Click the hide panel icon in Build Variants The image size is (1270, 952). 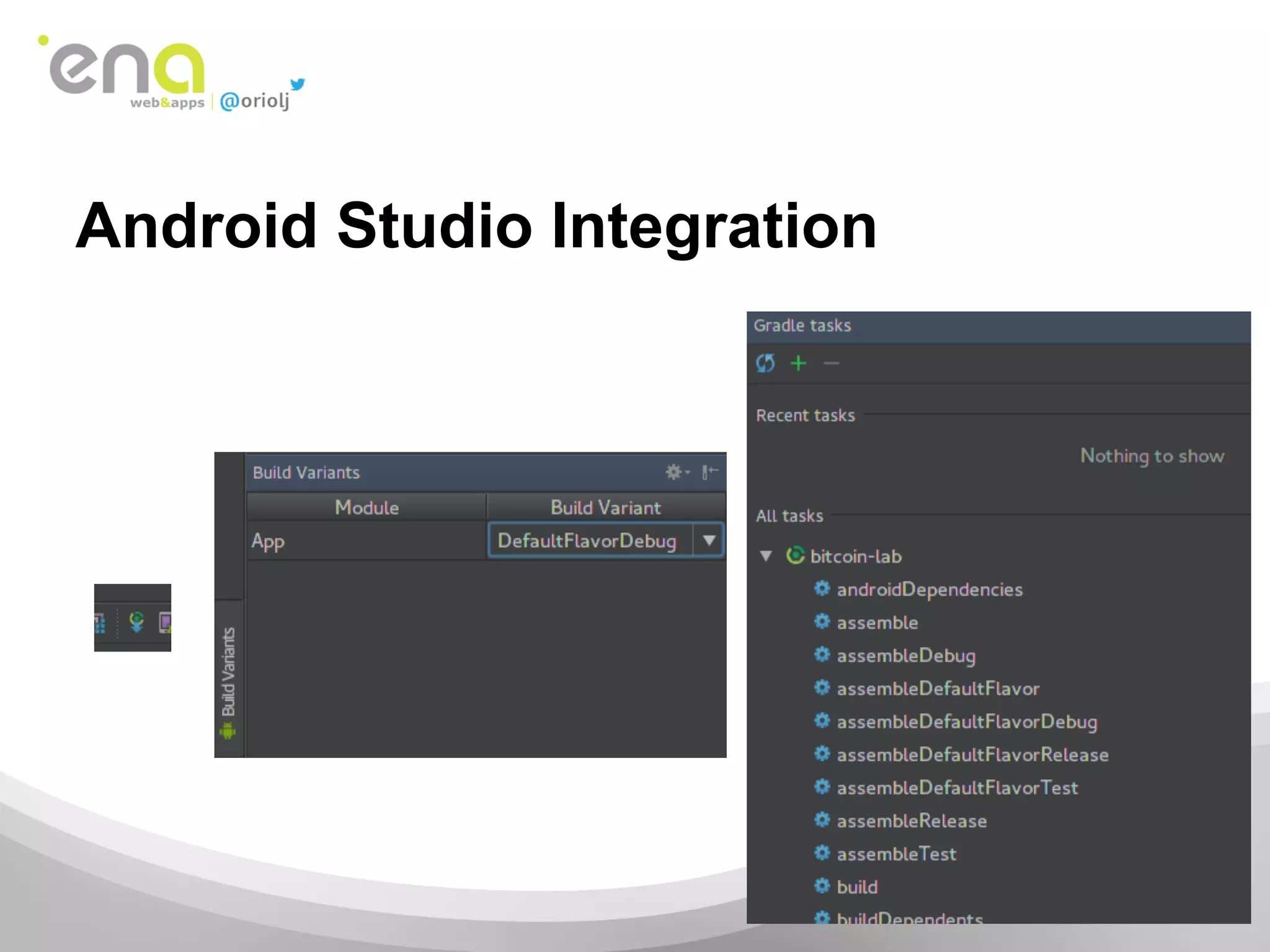point(710,472)
